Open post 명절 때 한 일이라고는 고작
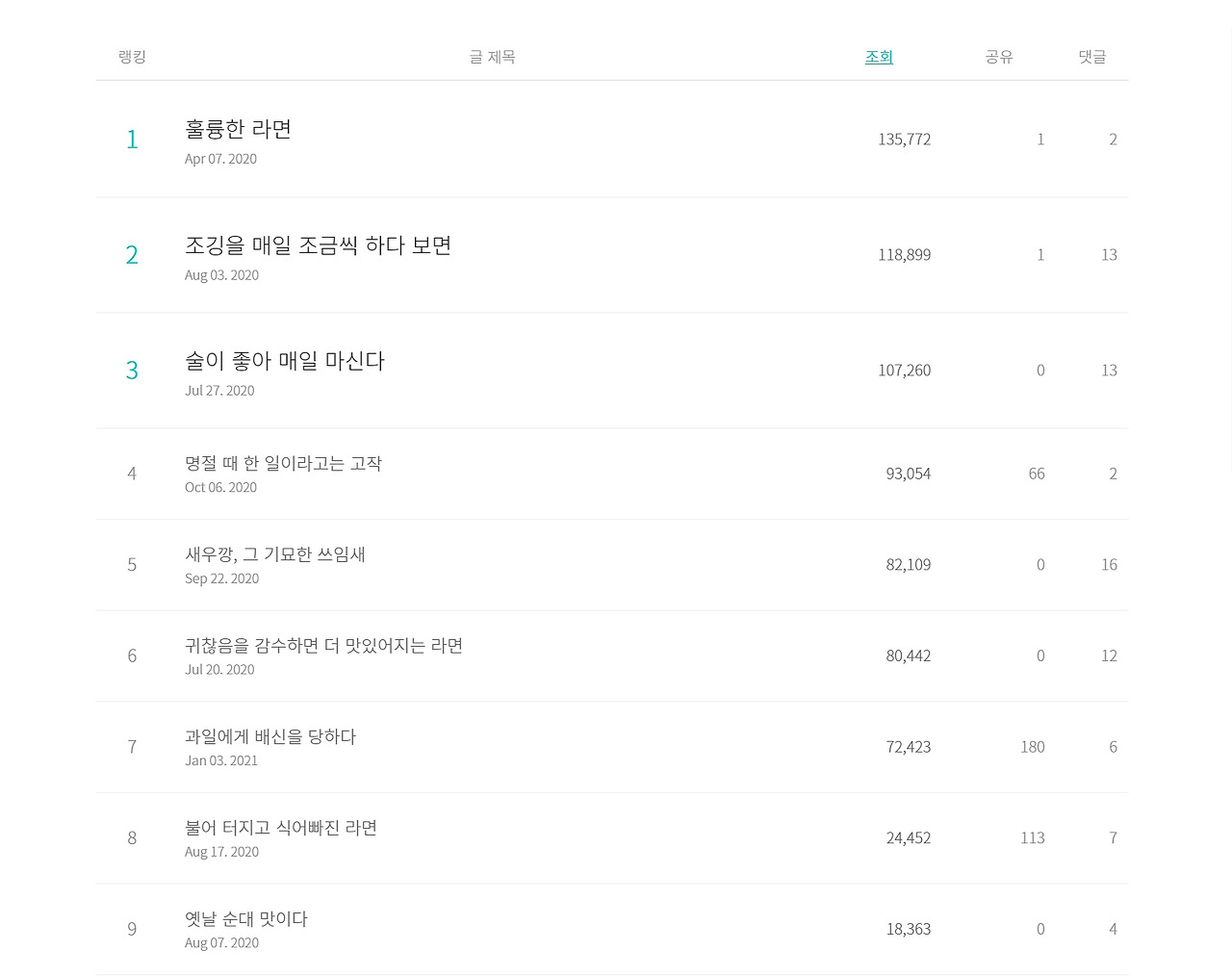1232x976 pixels. [283, 463]
